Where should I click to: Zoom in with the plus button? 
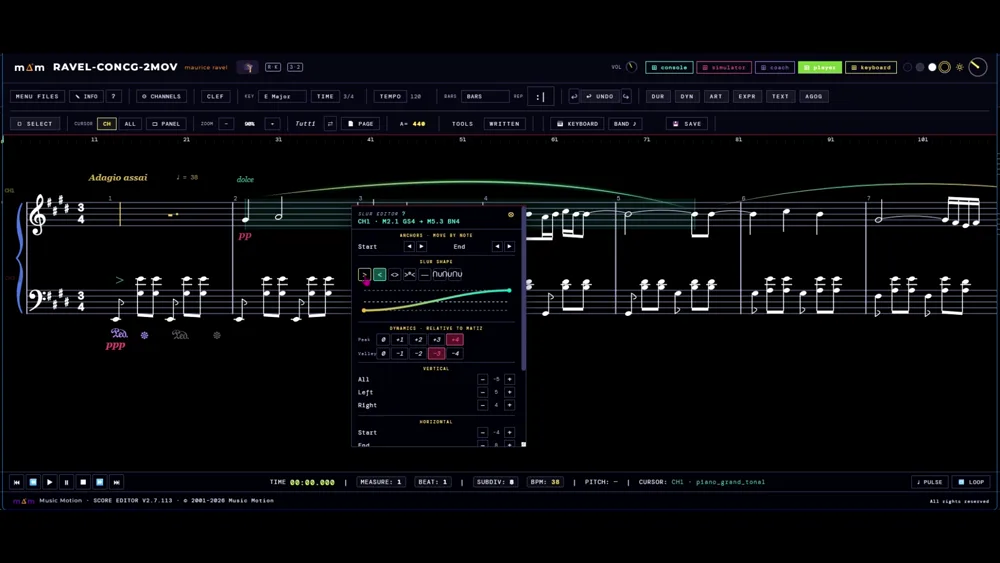pyautogui.click(x=272, y=124)
